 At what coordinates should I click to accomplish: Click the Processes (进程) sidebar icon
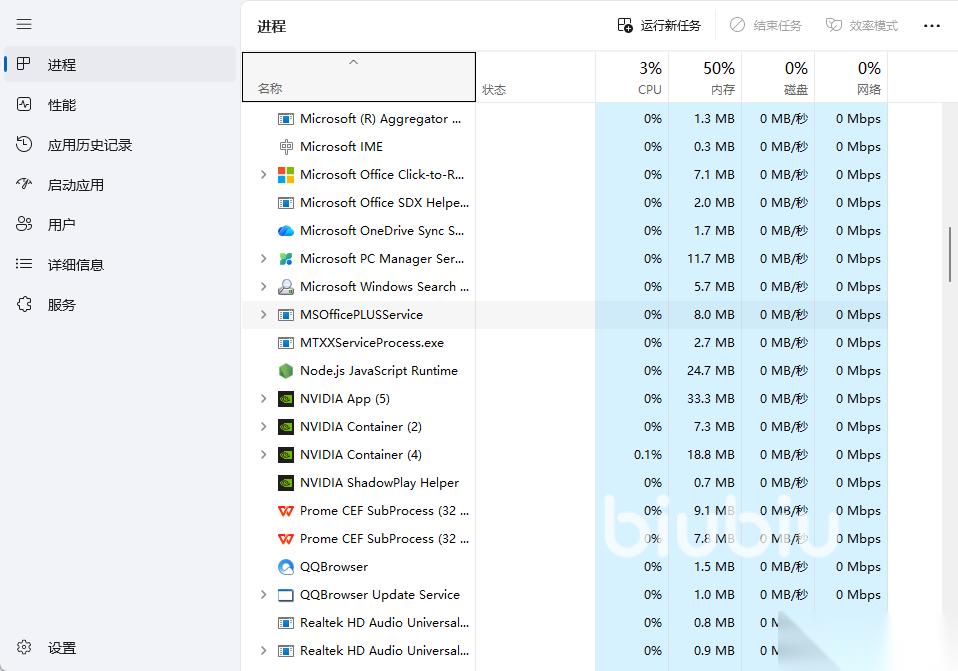tap(24, 64)
